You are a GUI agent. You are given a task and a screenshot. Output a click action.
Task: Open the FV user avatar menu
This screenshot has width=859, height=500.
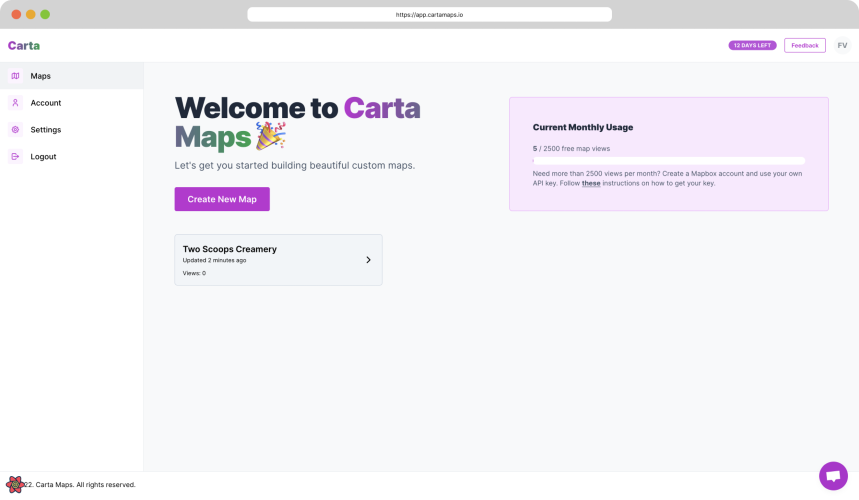point(842,45)
